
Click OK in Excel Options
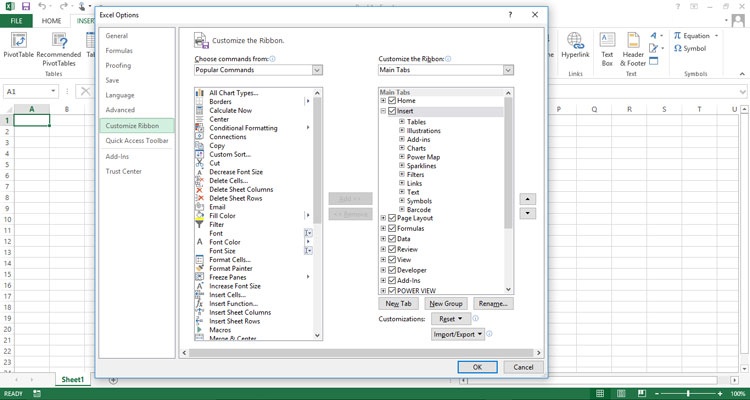477,367
